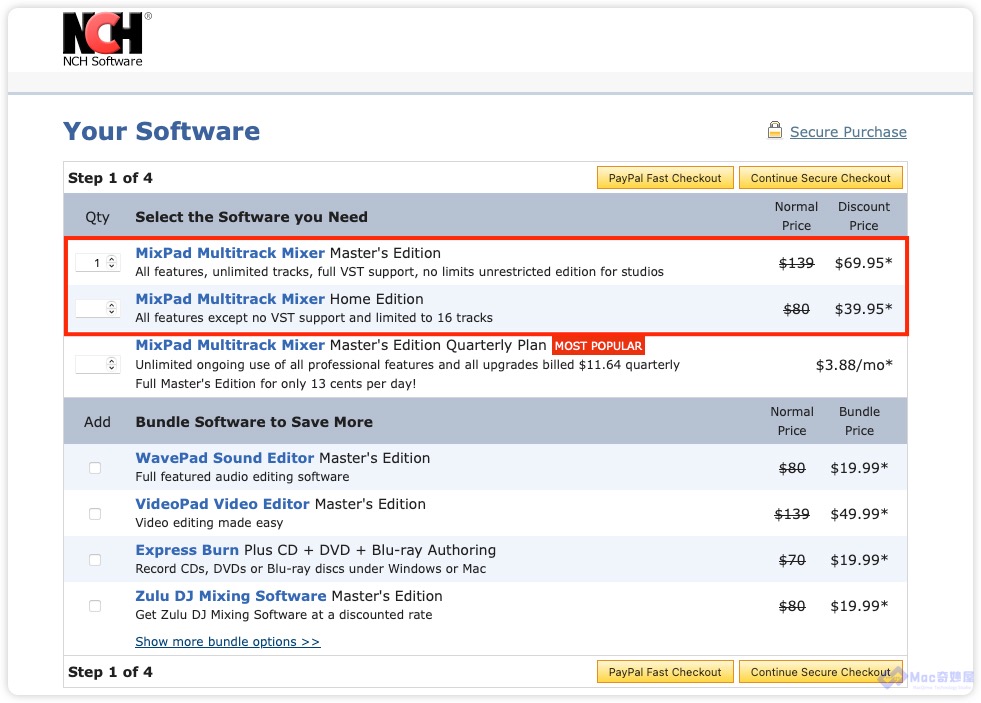Open the Secure Purchase link
The height and width of the screenshot is (703, 981).
(x=848, y=132)
